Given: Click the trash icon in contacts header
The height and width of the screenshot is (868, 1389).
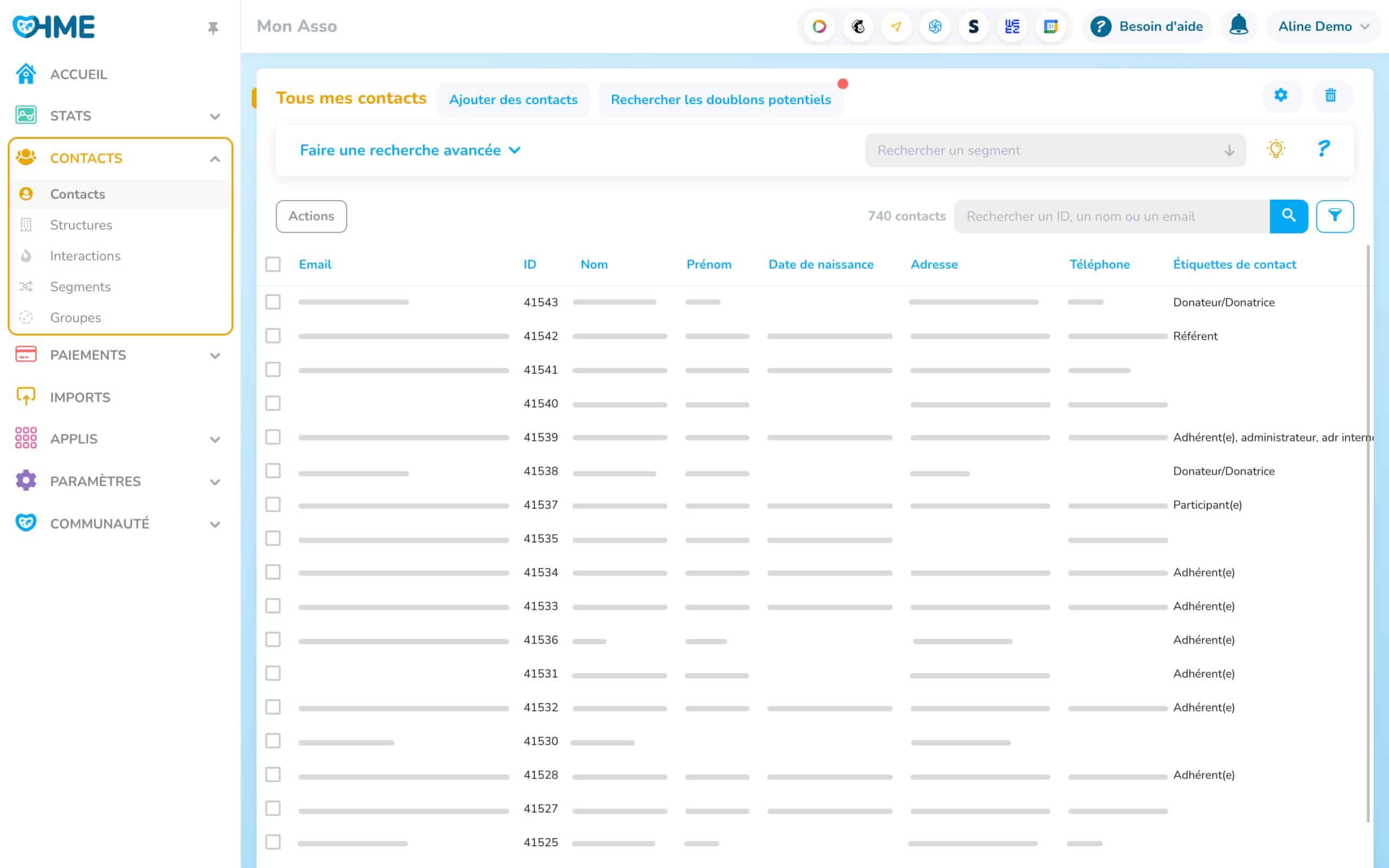Looking at the screenshot, I should (1330, 95).
